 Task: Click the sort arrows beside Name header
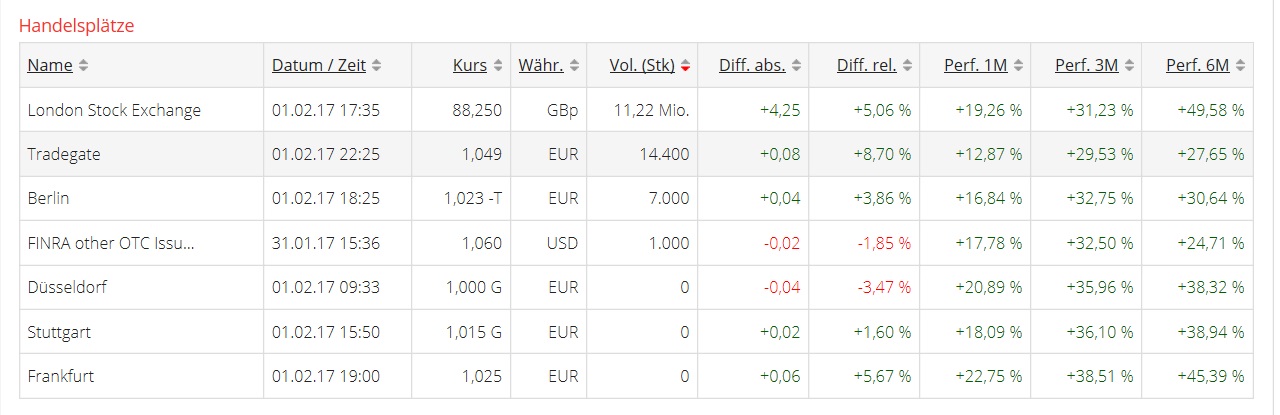click(x=83, y=66)
